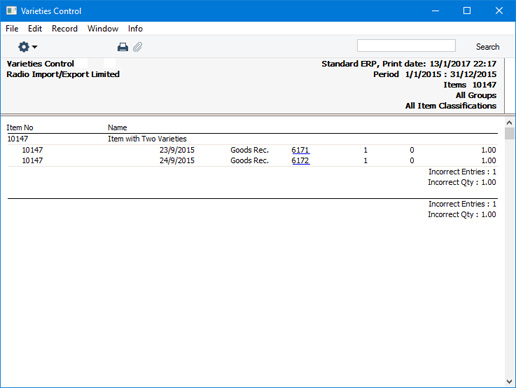The image size is (516, 388).
Task: Open Goods Receipt link 6171
Action: (x=300, y=150)
